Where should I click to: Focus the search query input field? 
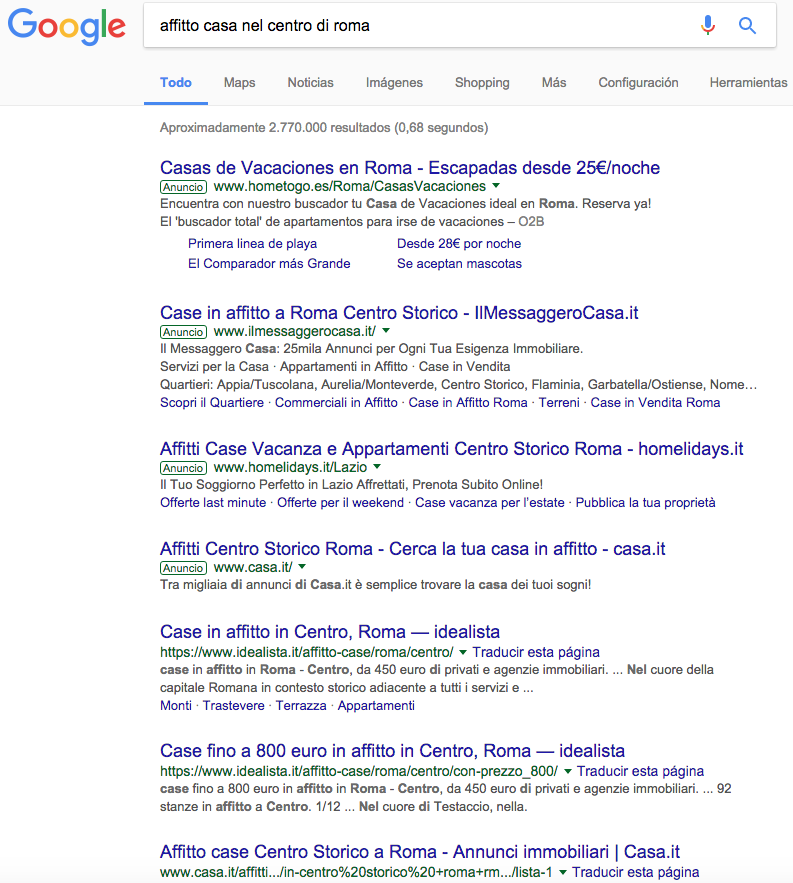(417, 25)
